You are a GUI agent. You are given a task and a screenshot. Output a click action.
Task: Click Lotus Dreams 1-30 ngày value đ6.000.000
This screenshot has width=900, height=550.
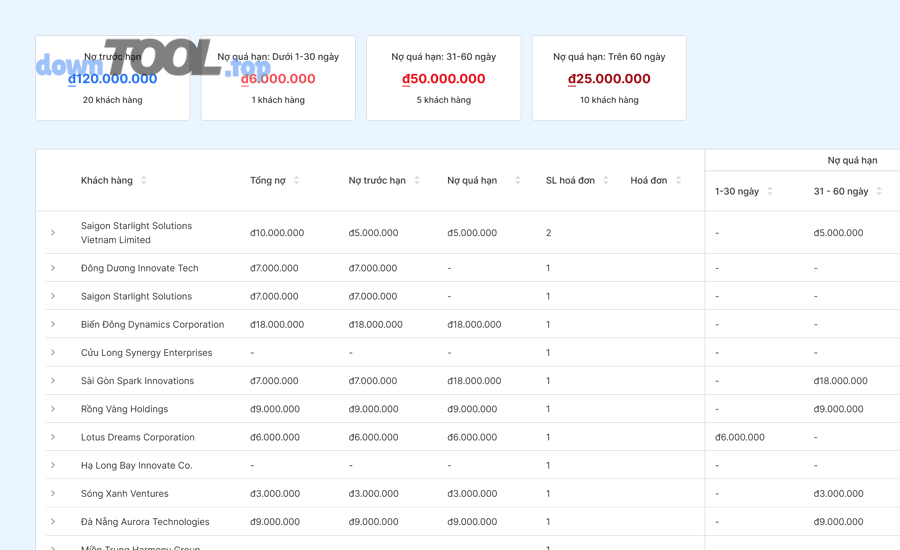[740, 437]
